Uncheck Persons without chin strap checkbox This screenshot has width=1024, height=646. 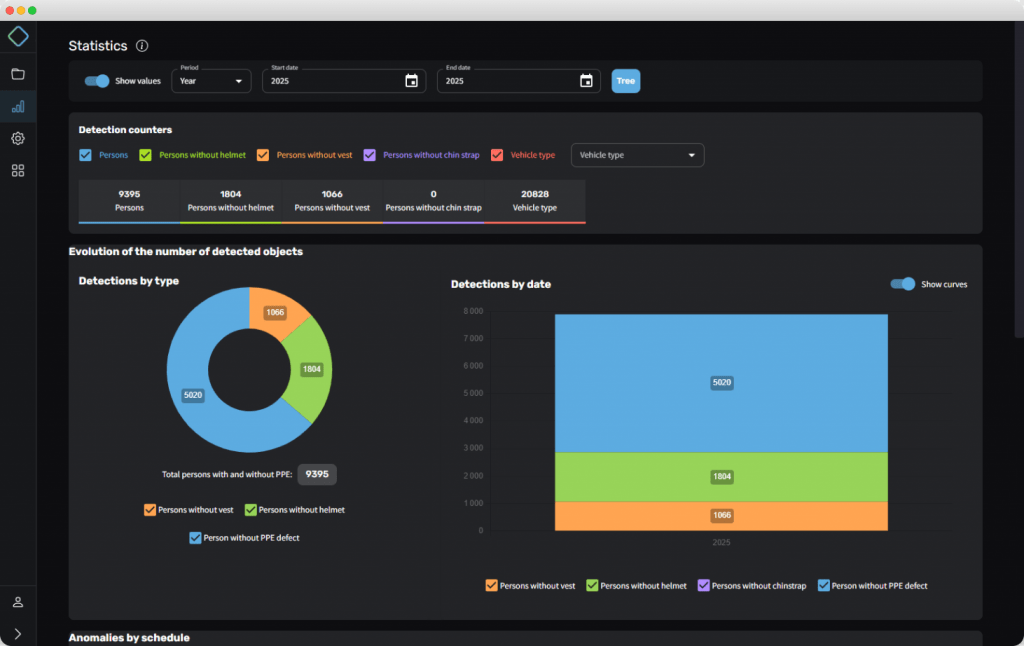click(369, 155)
